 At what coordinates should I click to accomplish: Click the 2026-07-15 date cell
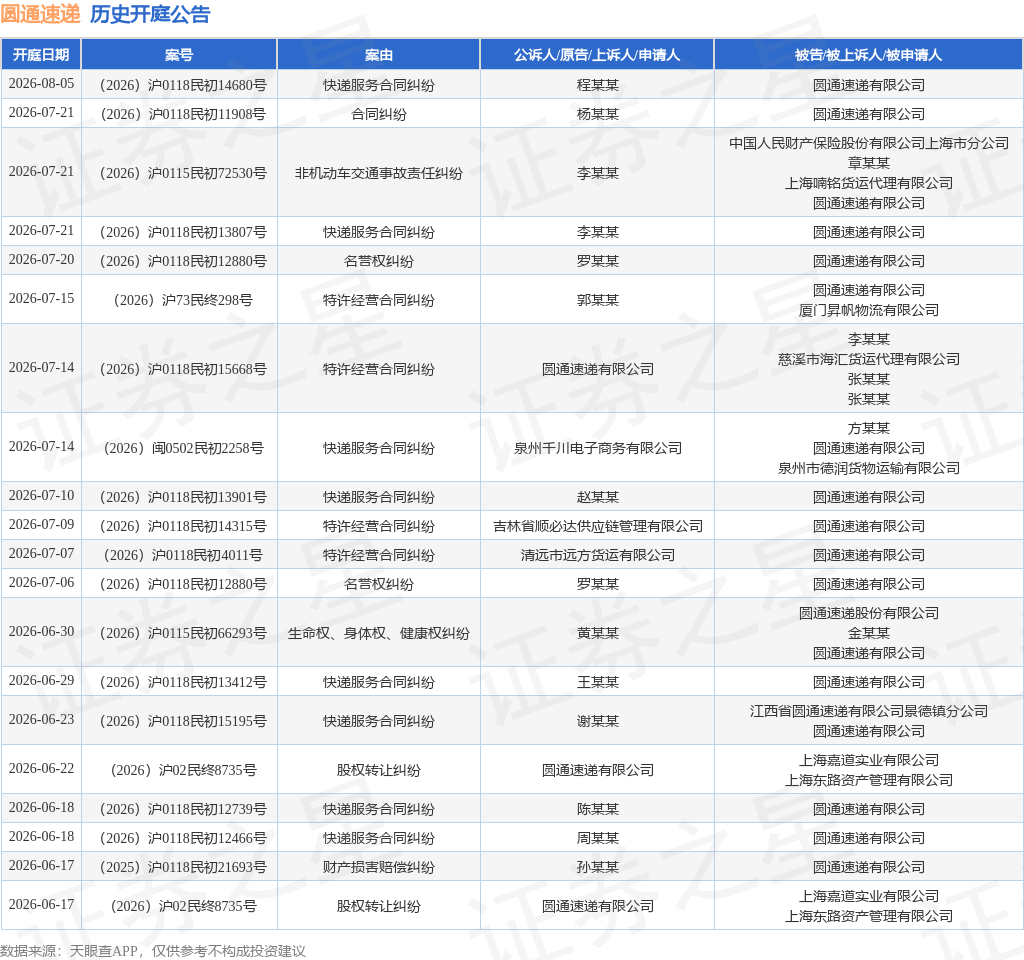41,298
